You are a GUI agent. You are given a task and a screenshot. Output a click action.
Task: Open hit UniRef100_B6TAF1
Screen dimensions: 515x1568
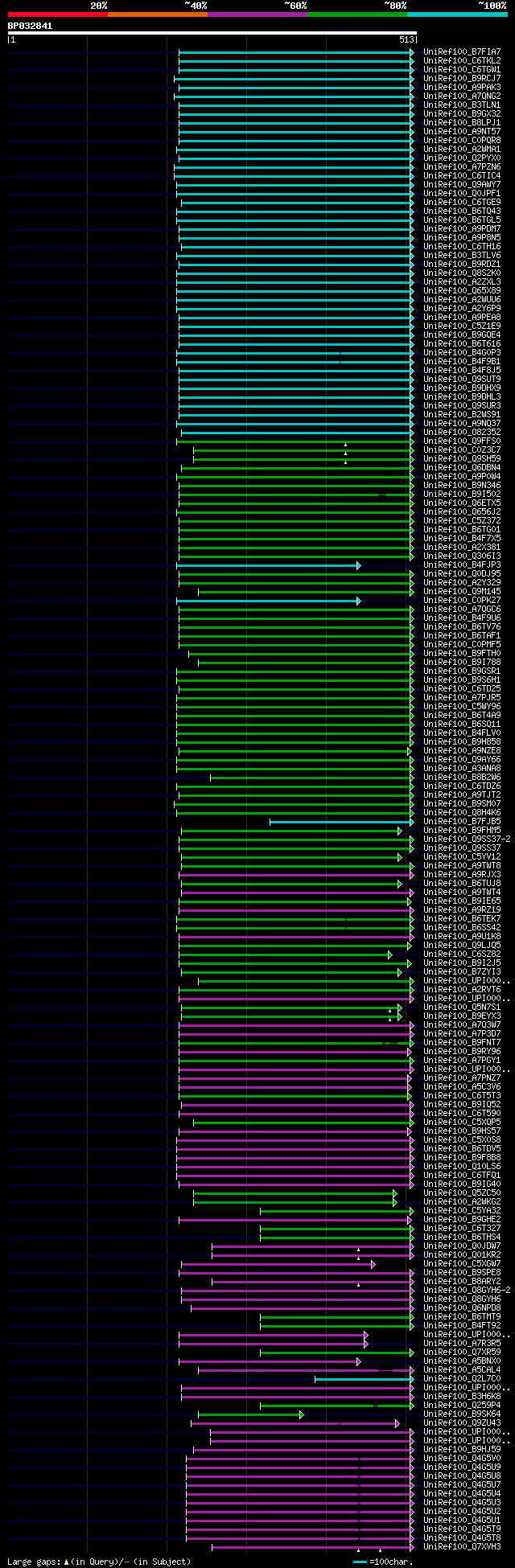(462, 635)
